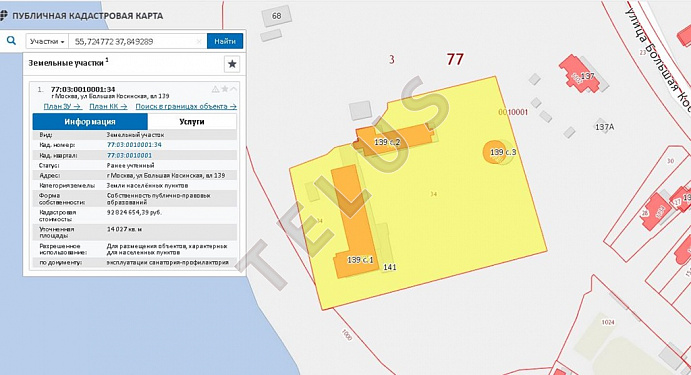Open the План ЗУ link
The width and height of the screenshot is (691, 375).
point(62,106)
